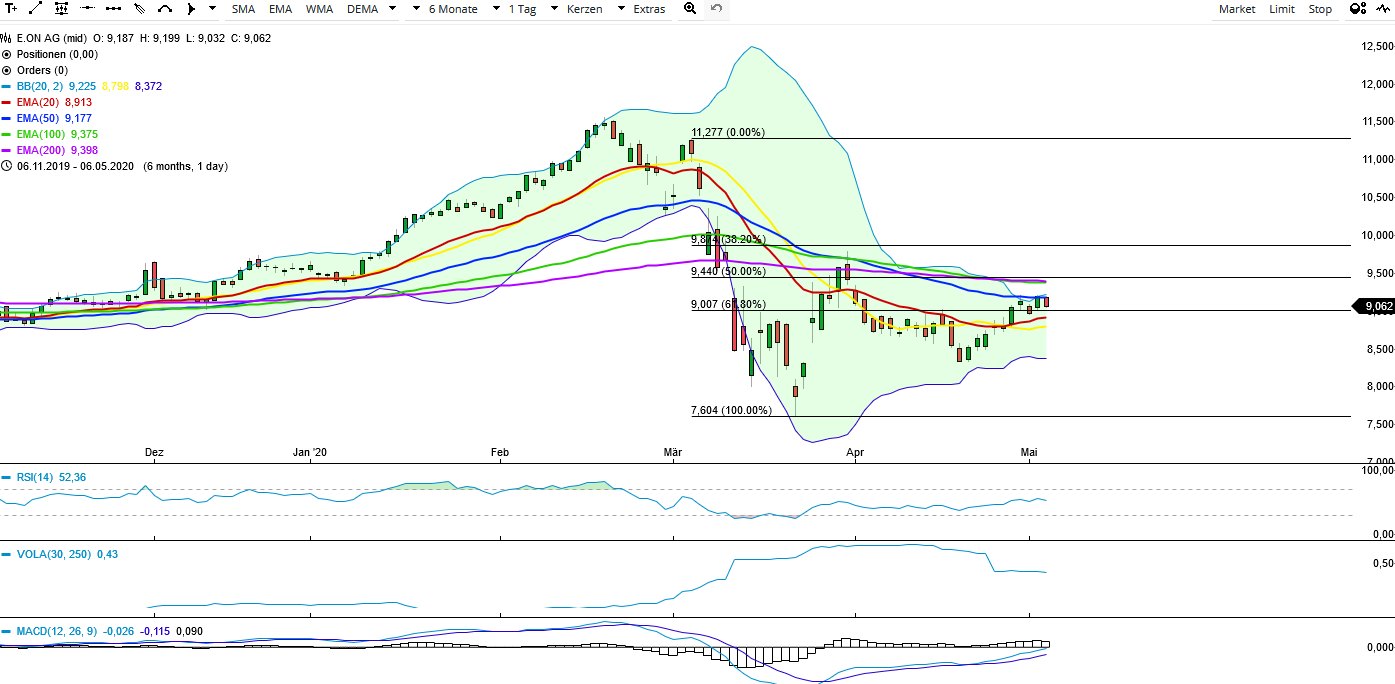Select the trend line drawing tool
Image resolution: width=1395 pixels, height=684 pixels.
[x=36, y=9]
